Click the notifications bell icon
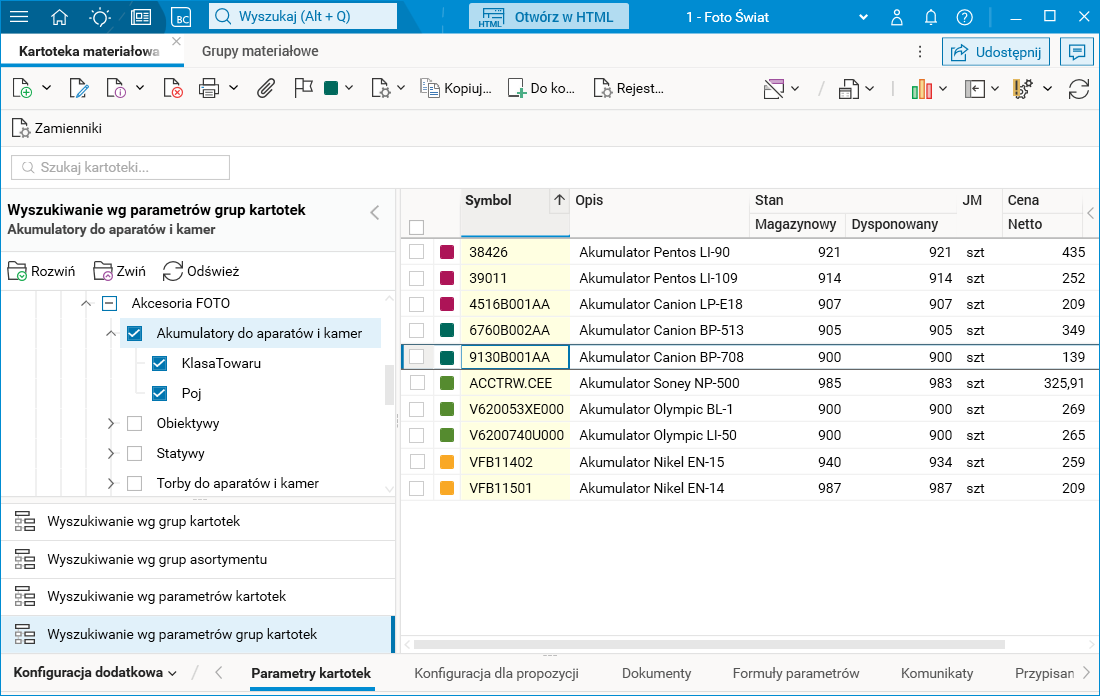The image size is (1100, 696). click(x=931, y=17)
